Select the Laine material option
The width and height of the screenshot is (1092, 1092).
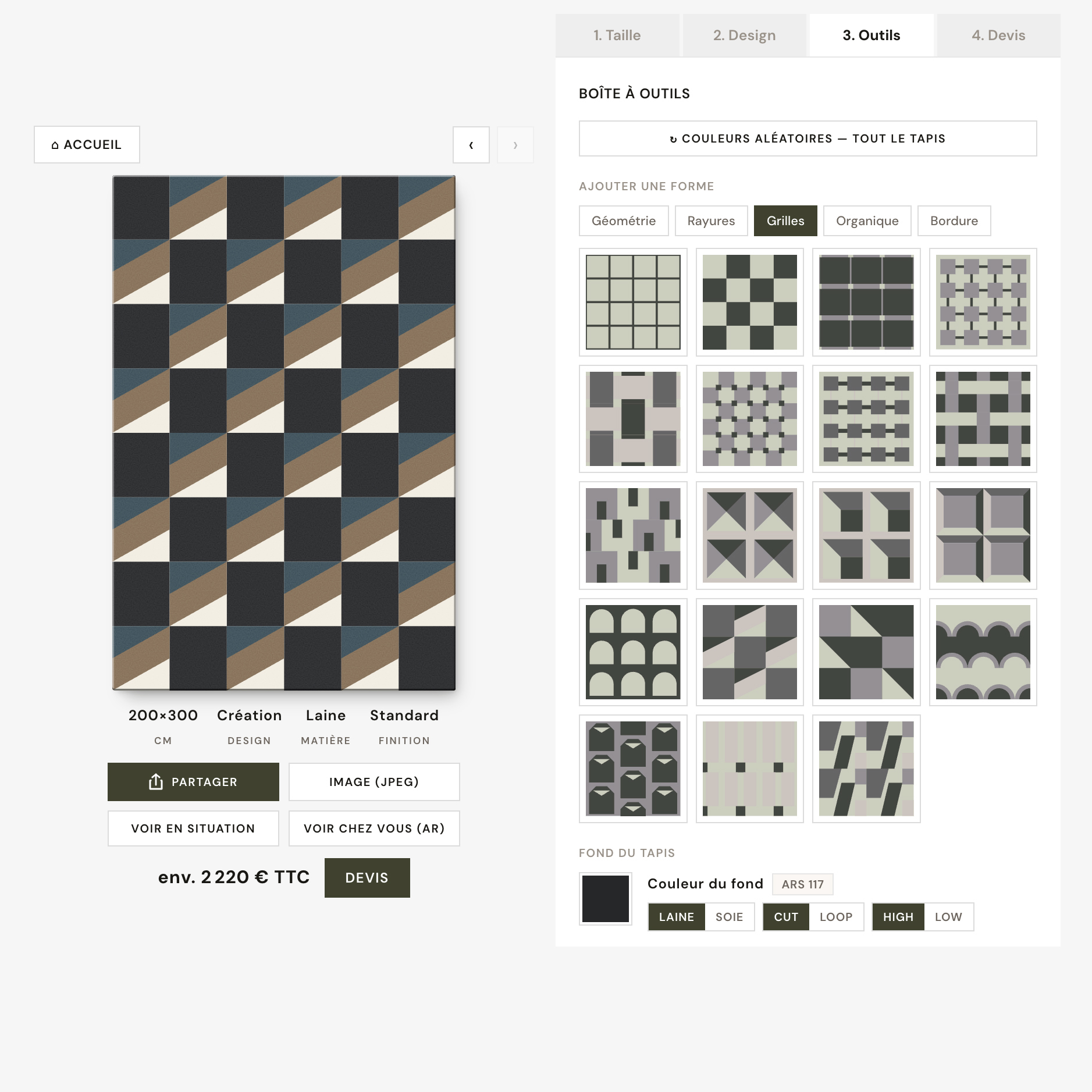pos(677,917)
